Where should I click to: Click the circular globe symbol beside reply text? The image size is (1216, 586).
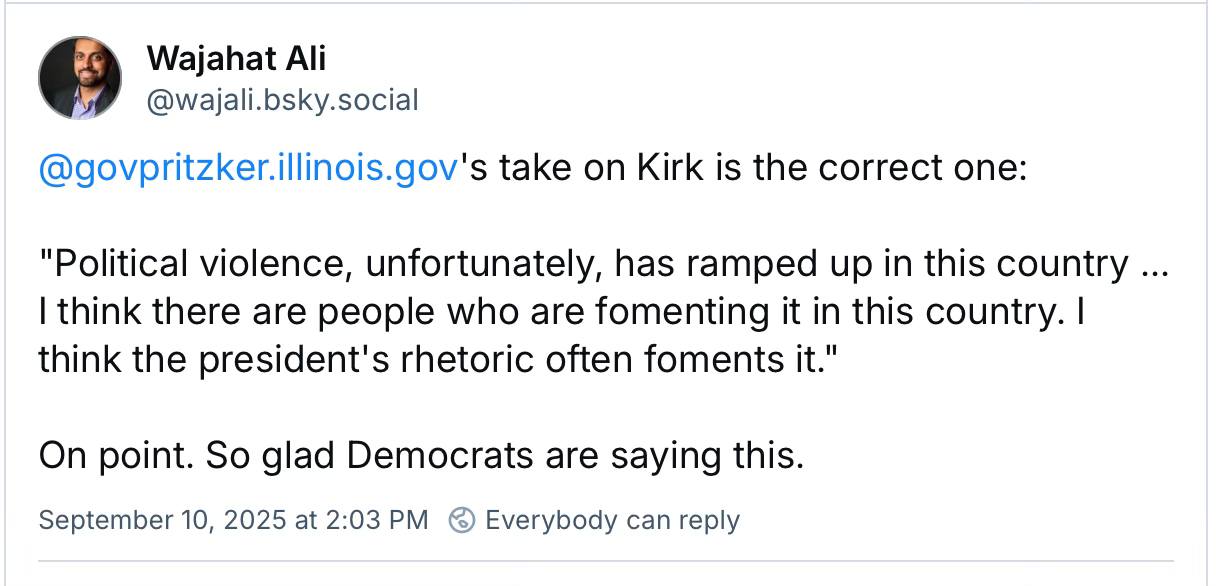pyautogui.click(x=462, y=520)
